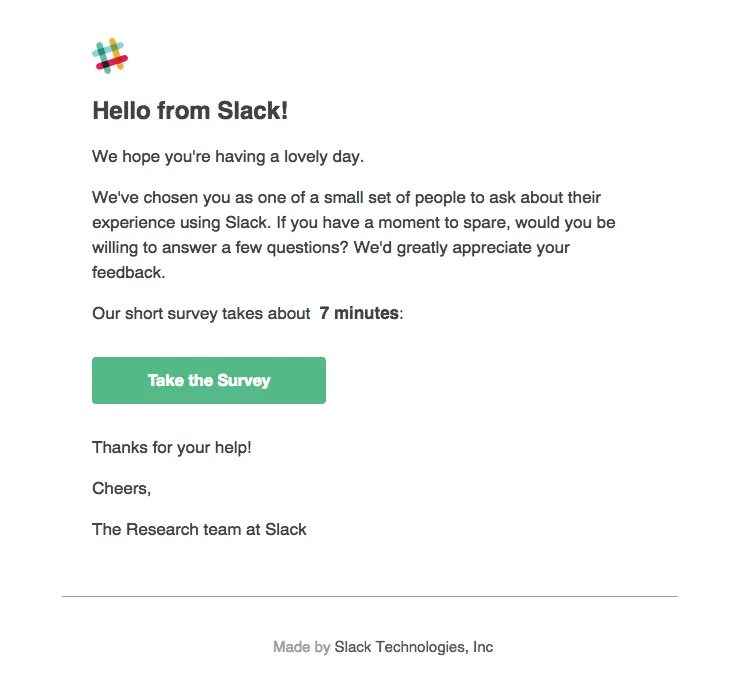Select the Hello from Slack! heading

pos(190,111)
